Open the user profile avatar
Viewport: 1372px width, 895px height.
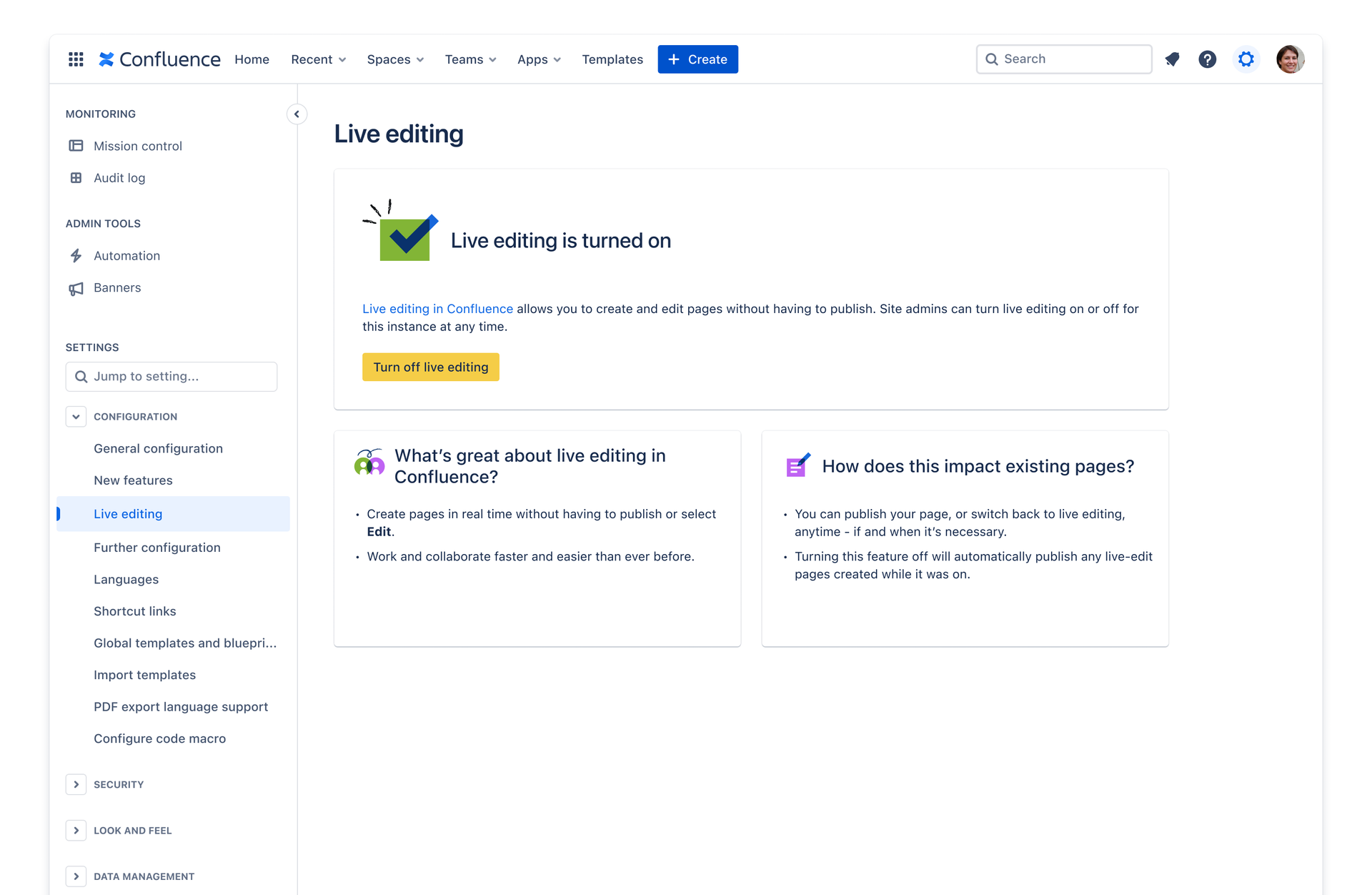(x=1290, y=59)
